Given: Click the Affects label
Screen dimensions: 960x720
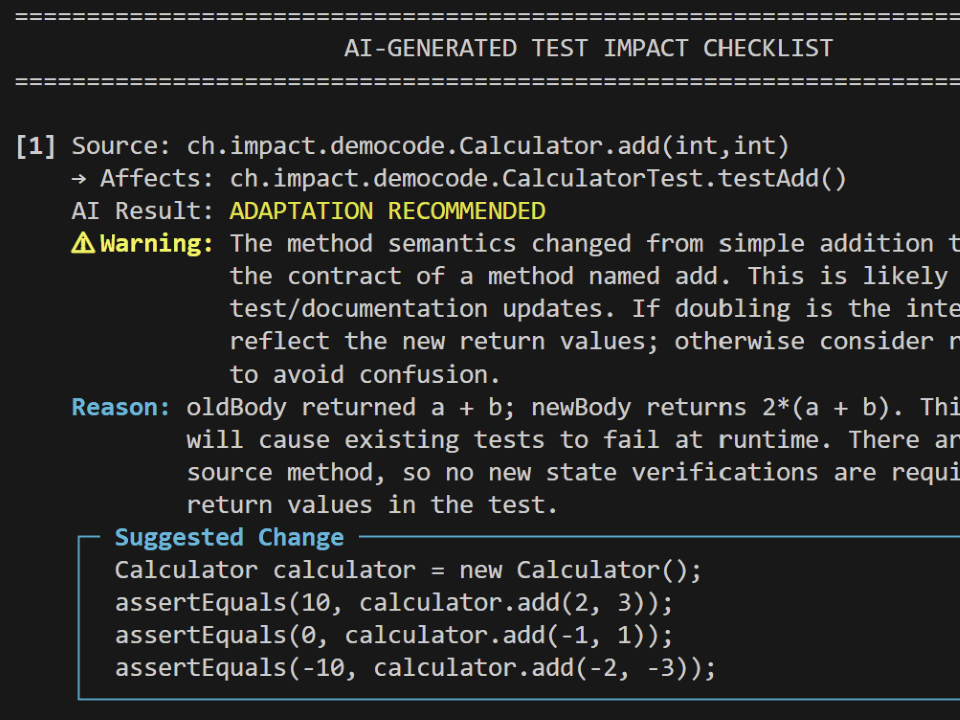Looking at the screenshot, I should (x=157, y=179).
